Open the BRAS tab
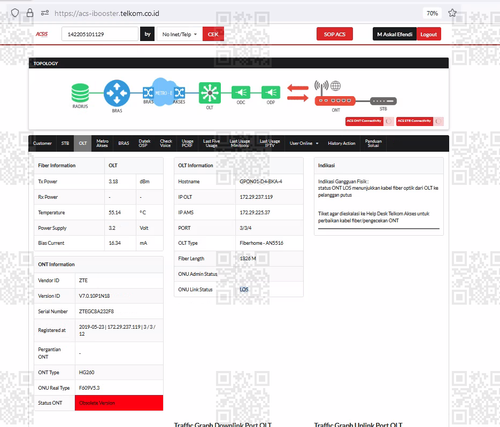 point(123,143)
